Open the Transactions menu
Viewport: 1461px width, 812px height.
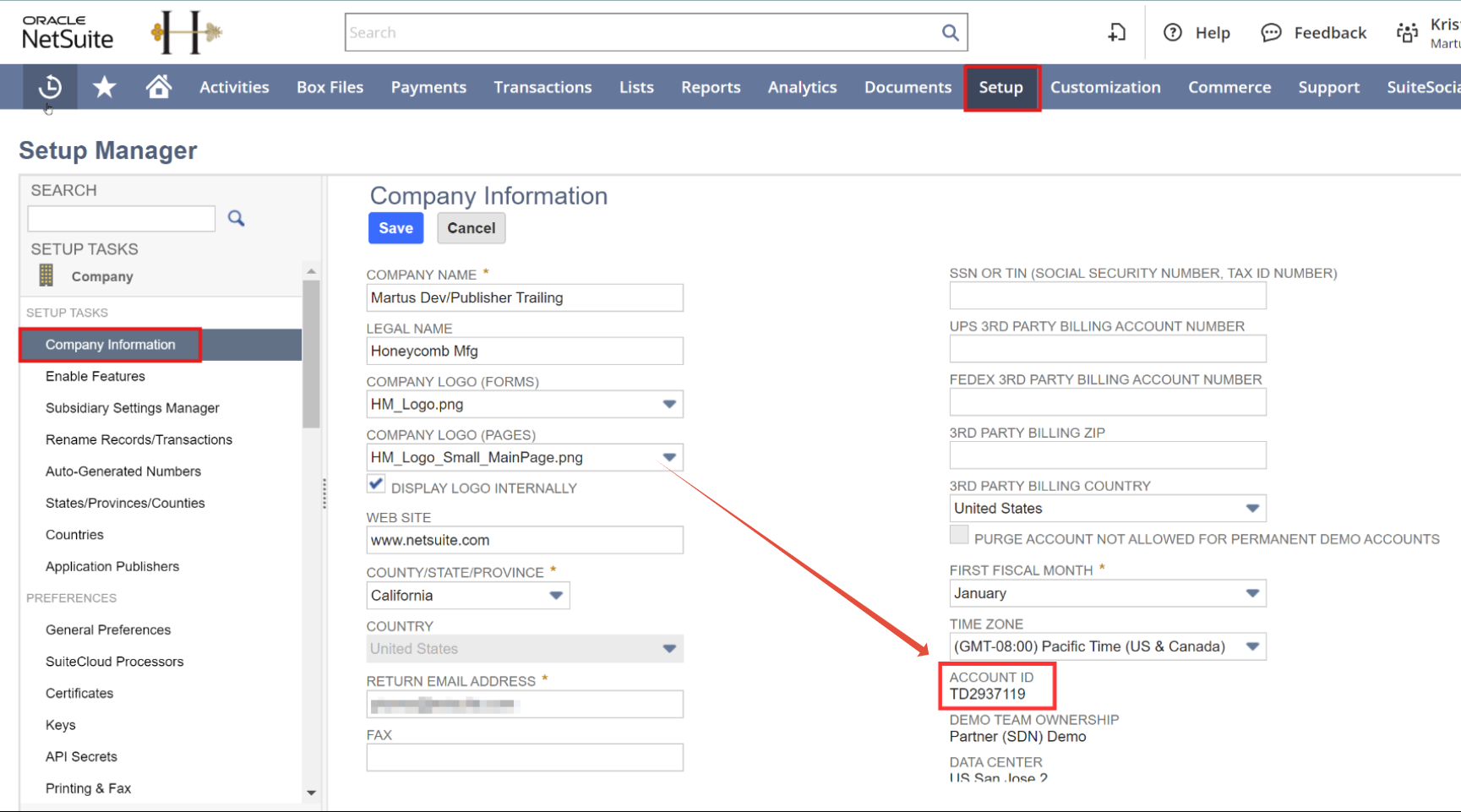(x=542, y=87)
